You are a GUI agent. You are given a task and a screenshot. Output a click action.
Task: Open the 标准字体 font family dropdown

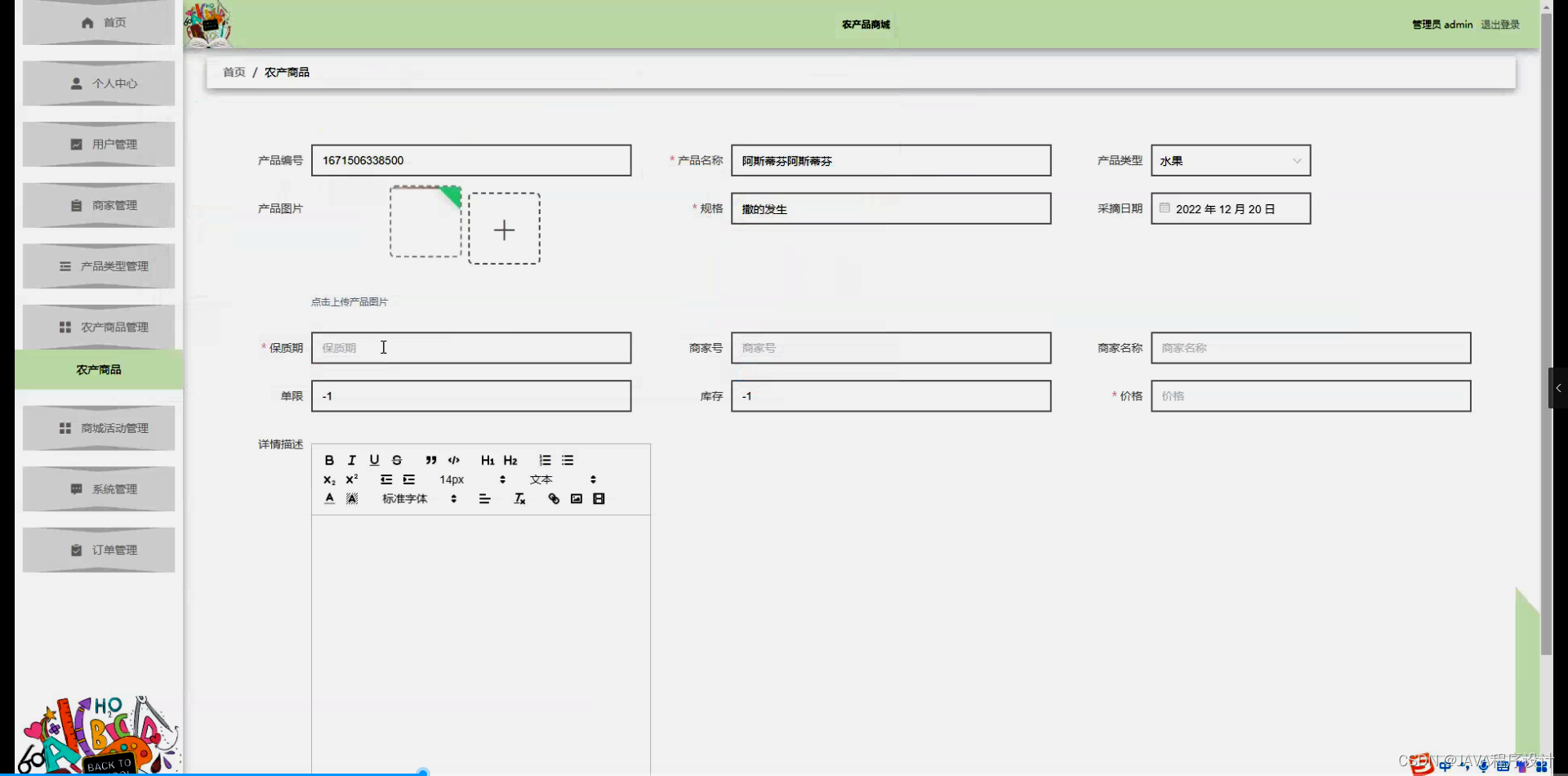pos(419,498)
